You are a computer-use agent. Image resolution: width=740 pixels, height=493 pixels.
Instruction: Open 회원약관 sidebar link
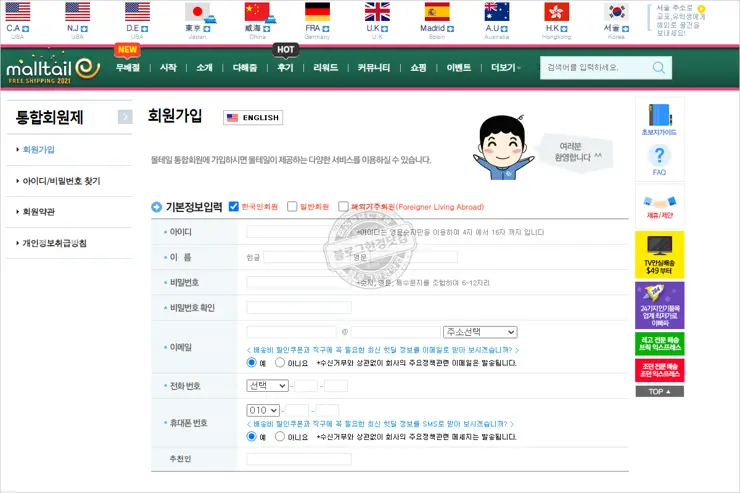point(38,212)
